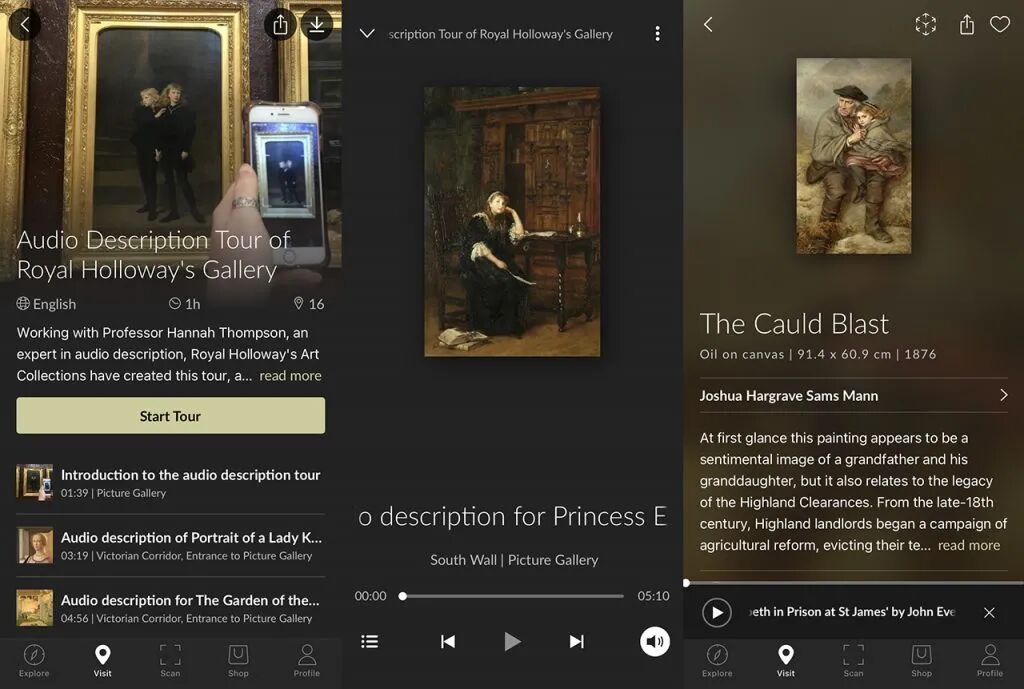Skip to next track
Image resolution: width=1024 pixels, height=689 pixels.
(576, 641)
